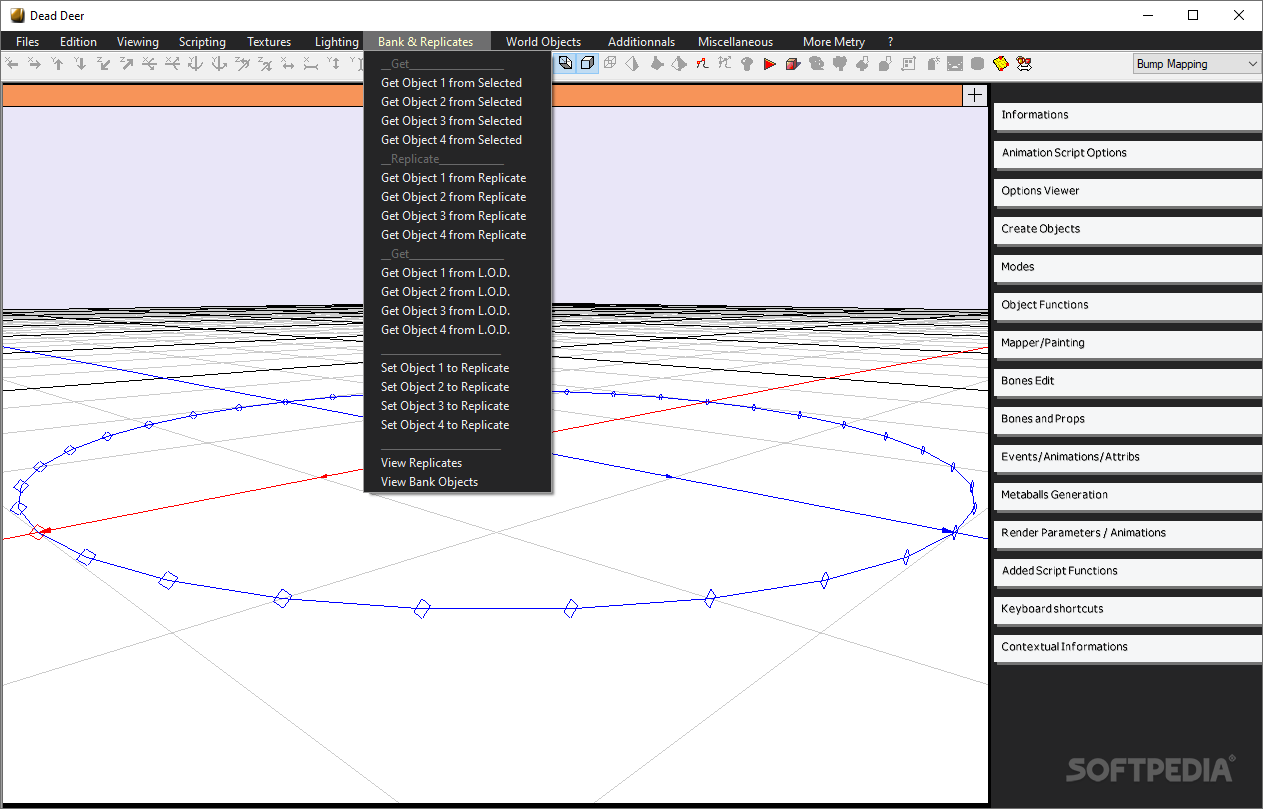
Task: Click the yellow and red note icon
Action: coord(1000,63)
